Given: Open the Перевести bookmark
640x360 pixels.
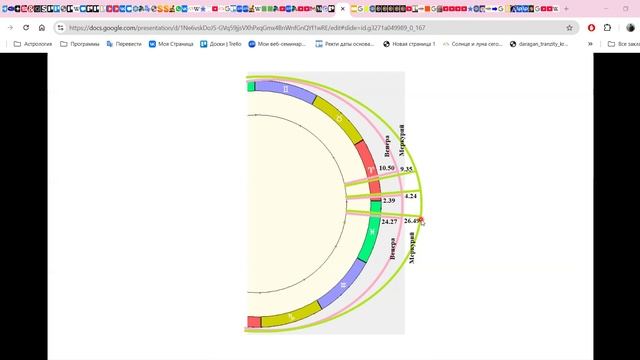Looking at the screenshot, I should (x=124, y=44).
